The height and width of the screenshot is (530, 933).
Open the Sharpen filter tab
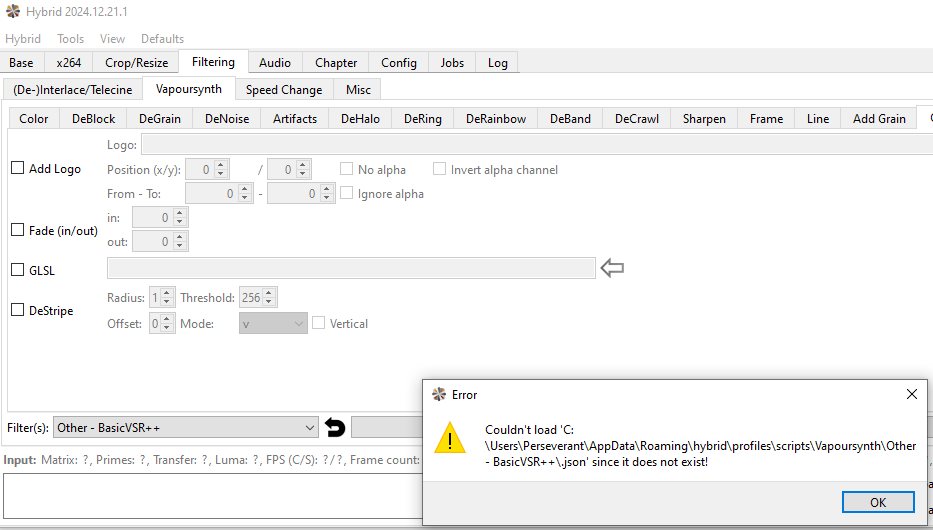point(704,118)
